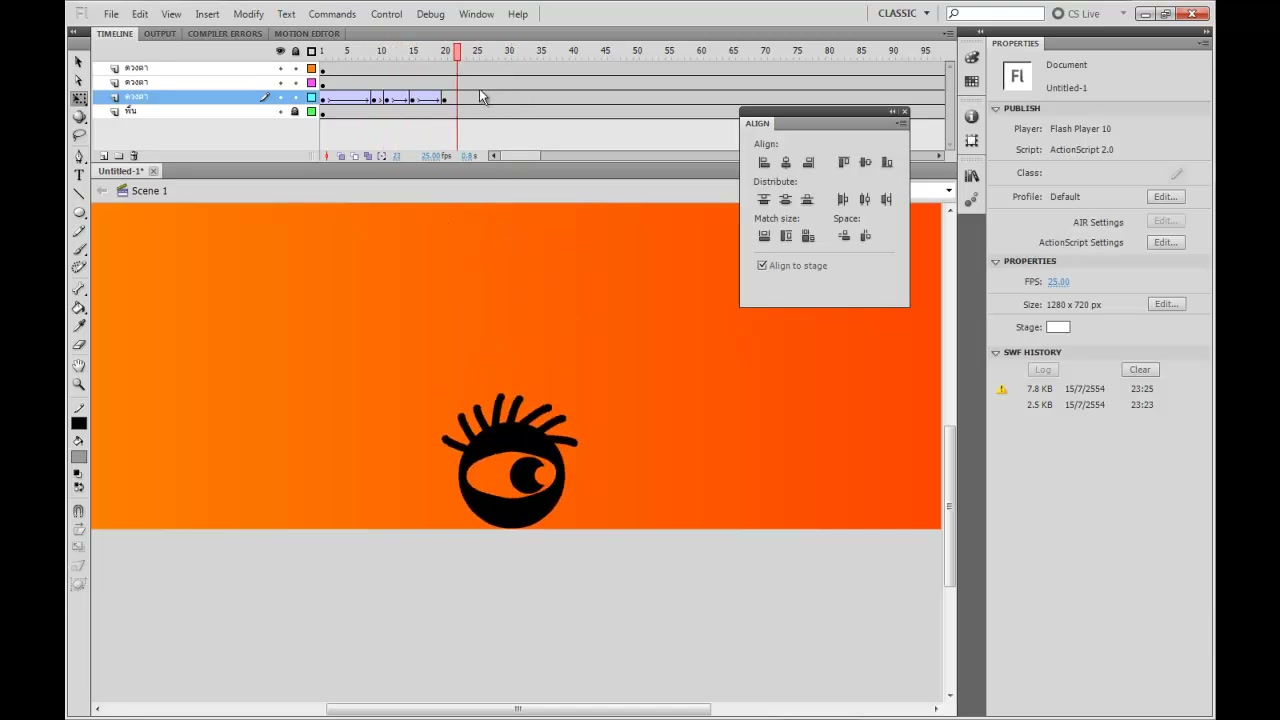Click the New Folder icon in timeline
This screenshot has width=1280, height=720.
pos(118,156)
